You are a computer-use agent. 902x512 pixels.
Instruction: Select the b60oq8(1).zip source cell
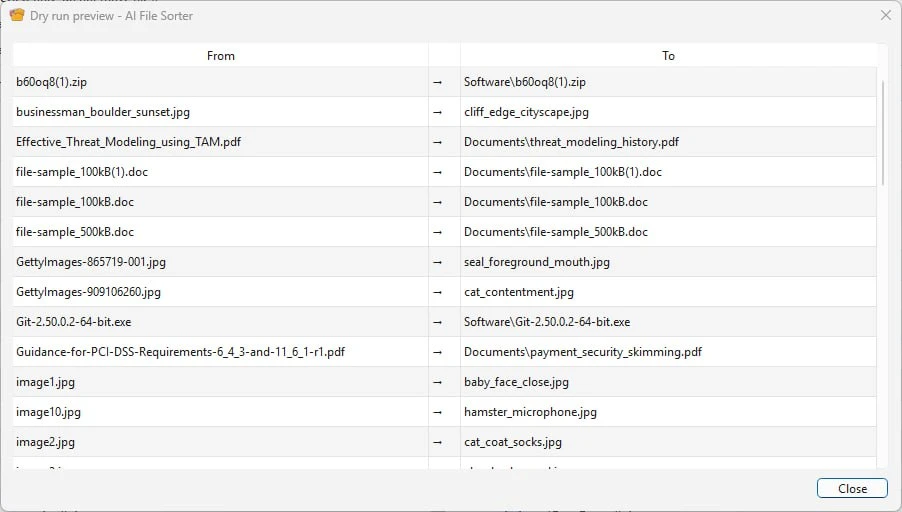click(220, 82)
